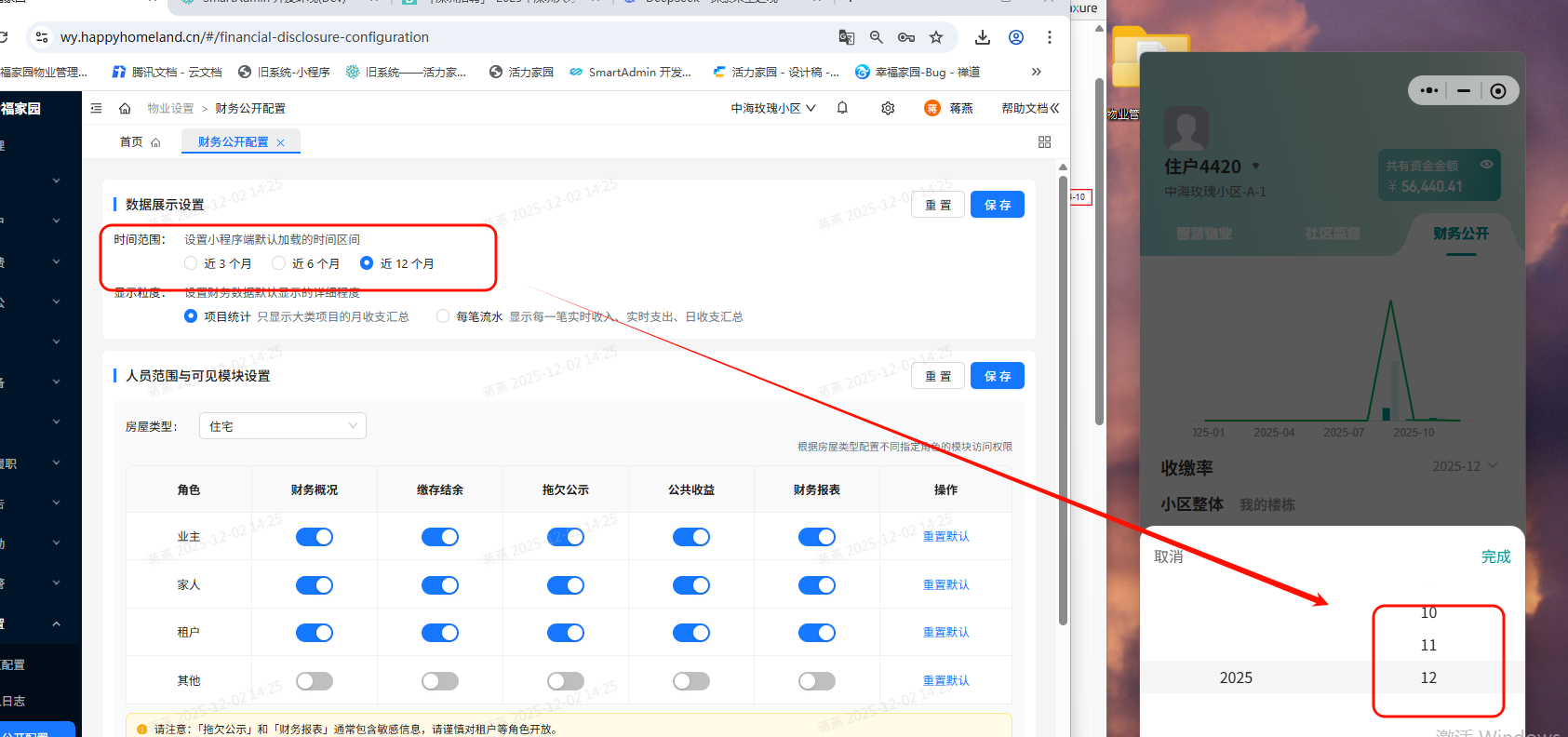Click the notification bell icon
Image resolution: width=1568 pixels, height=737 pixels.
[842, 108]
